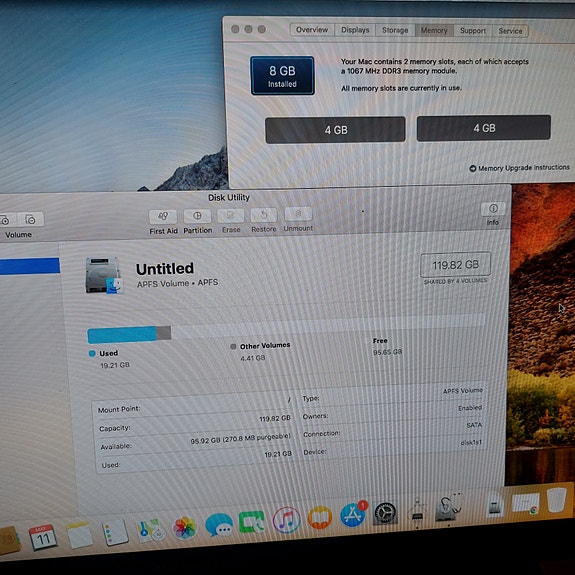Launch App Store from the Dock
Viewport: 575px width, 575px height.
[353, 514]
